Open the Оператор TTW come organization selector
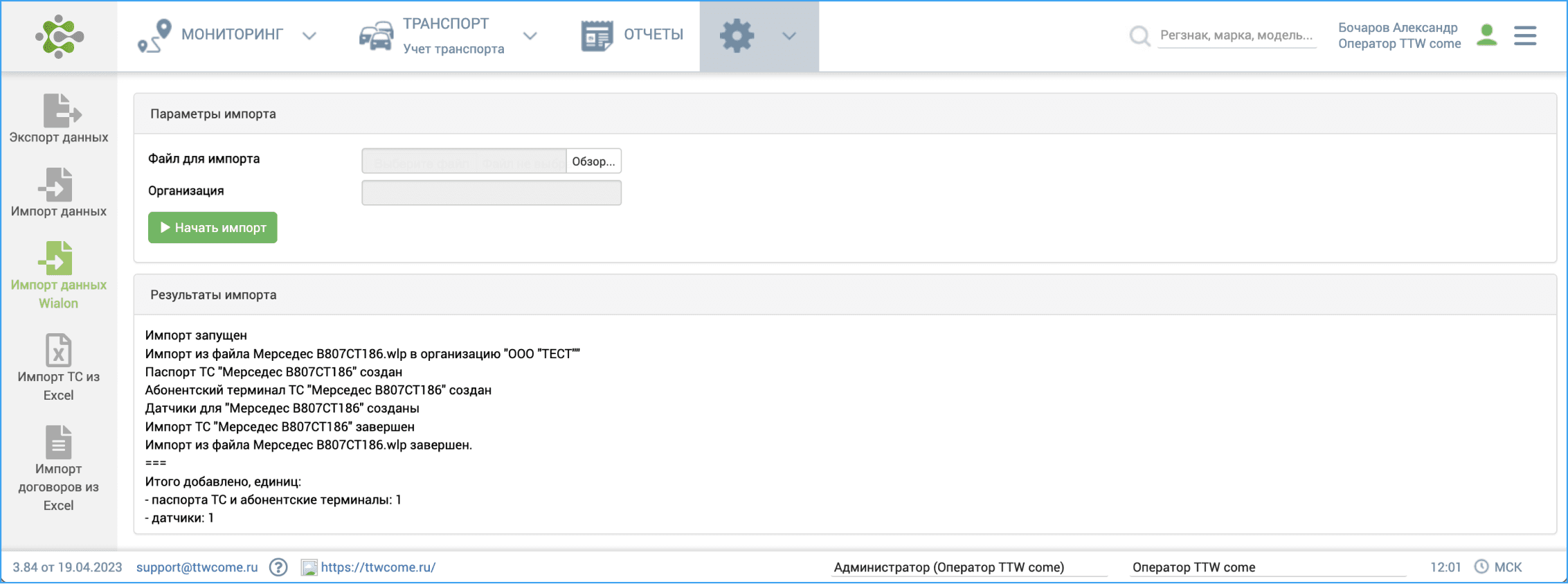The image size is (1568, 584). pyautogui.click(x=1268, y=567)
